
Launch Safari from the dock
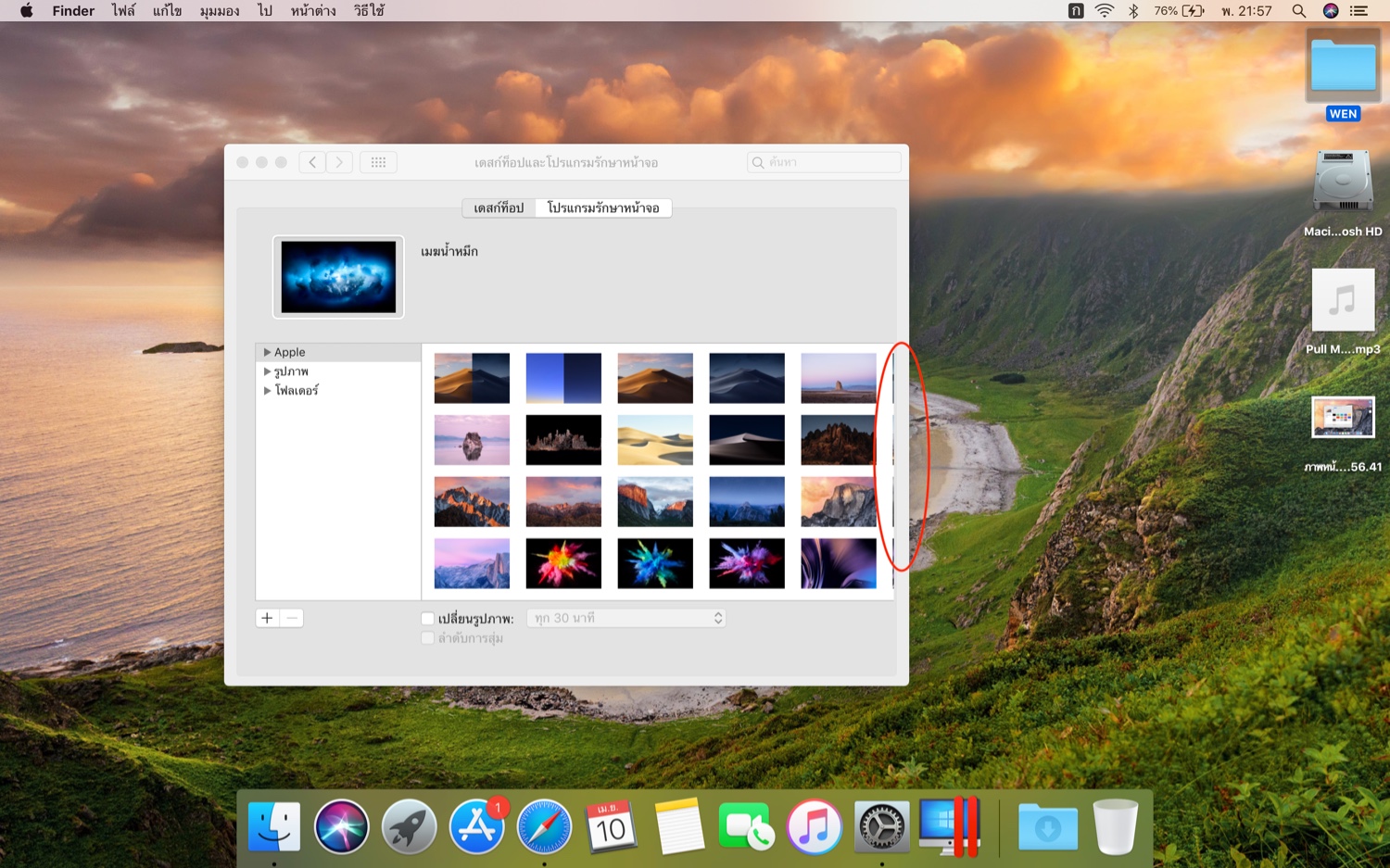pos(544,827)
